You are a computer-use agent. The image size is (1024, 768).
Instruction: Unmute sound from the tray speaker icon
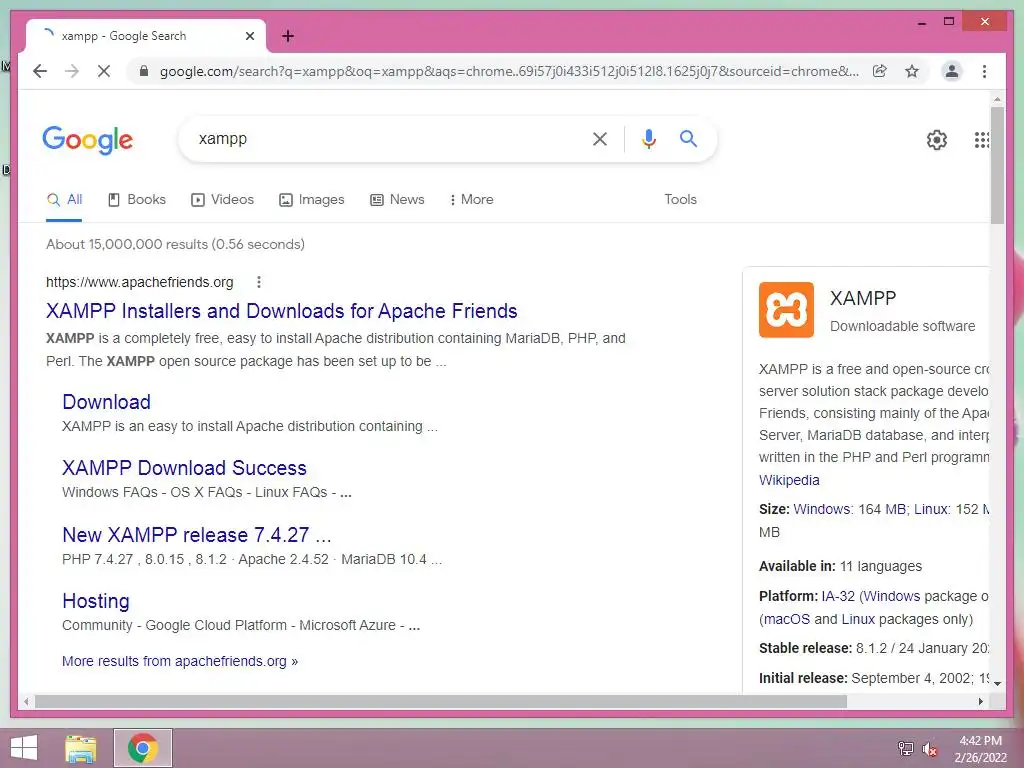click(x=930, y=748)
